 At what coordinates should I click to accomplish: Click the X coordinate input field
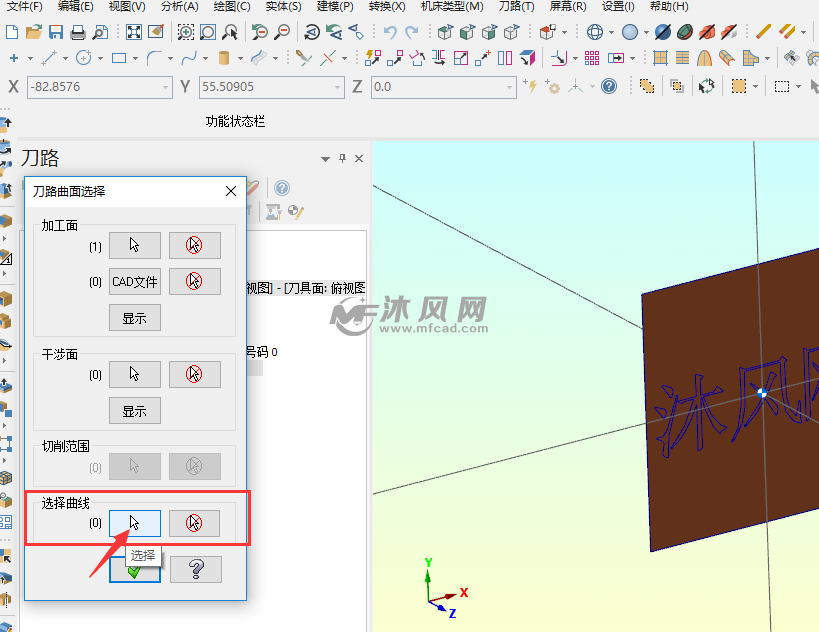pos(99,87)
